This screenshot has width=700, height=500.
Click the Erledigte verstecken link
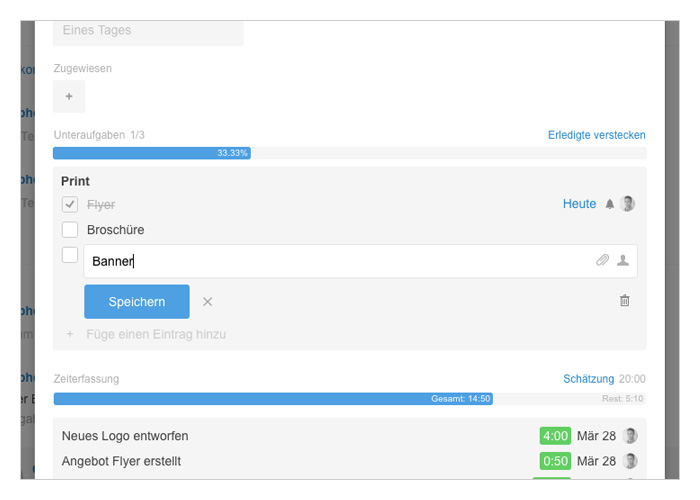click(596, 135)
